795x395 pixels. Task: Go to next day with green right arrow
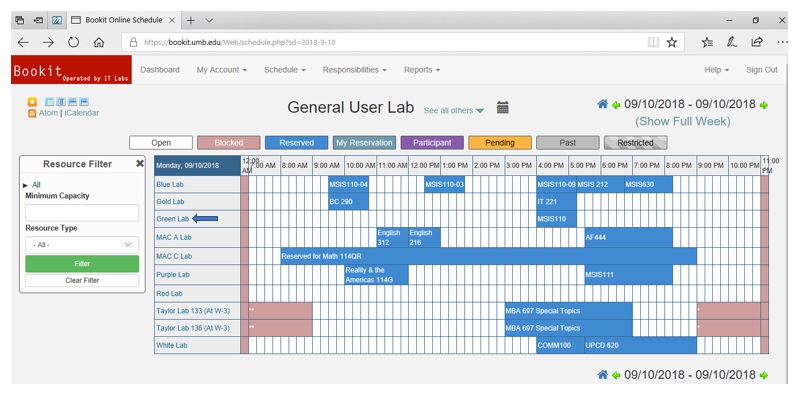[x=764, y=105]
